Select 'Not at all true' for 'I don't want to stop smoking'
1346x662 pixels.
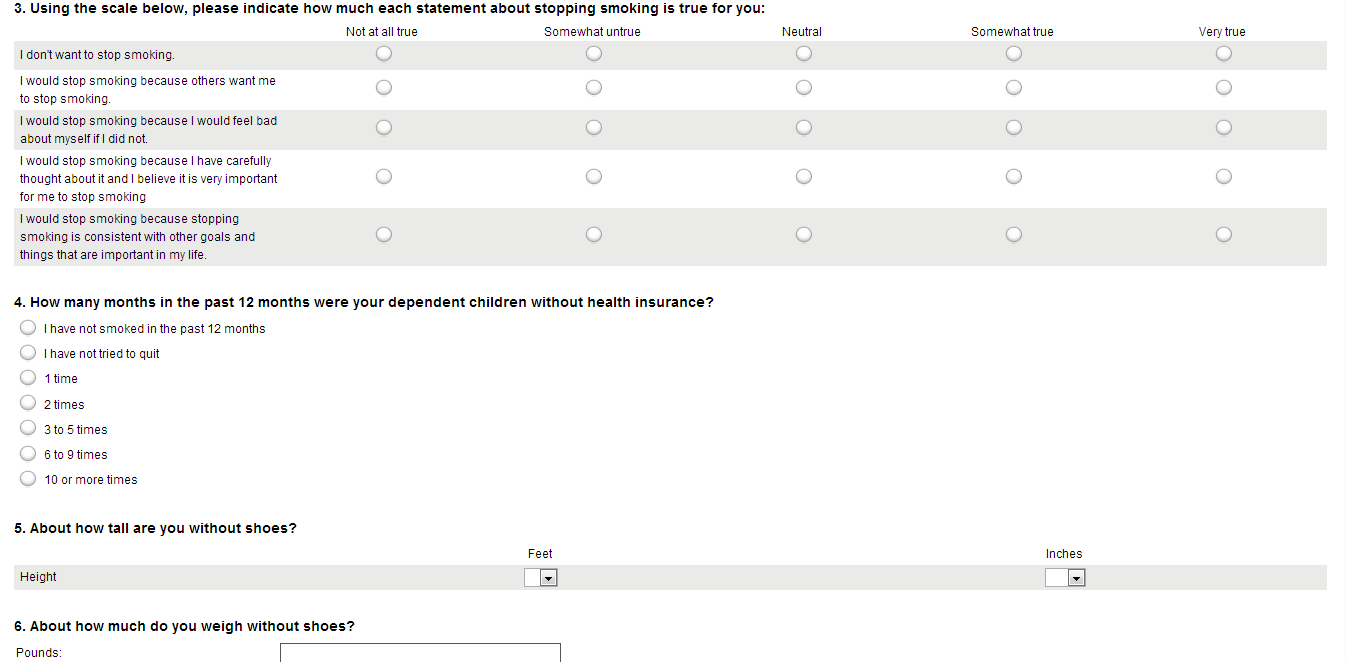(x=384, y=54)
